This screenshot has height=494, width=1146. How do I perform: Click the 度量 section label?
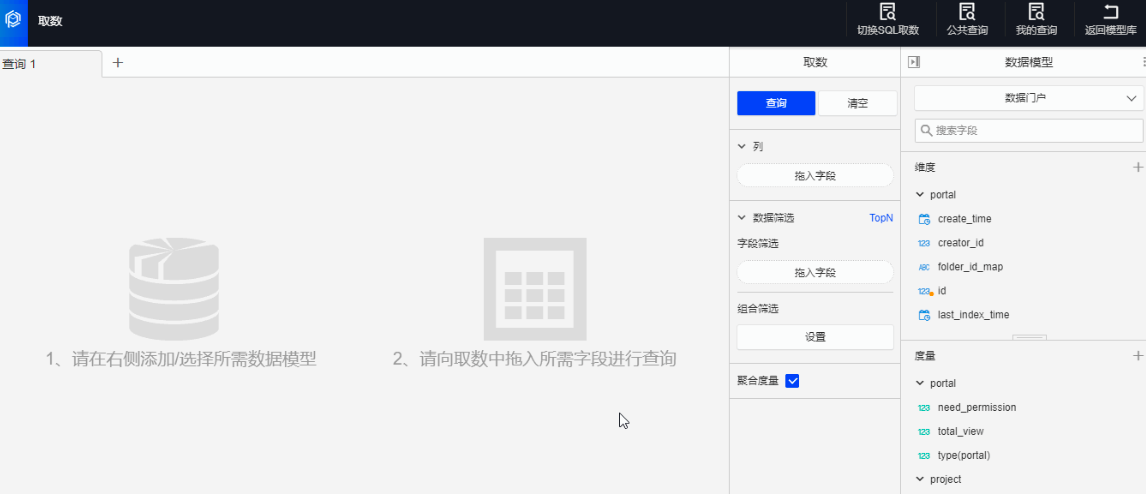(925, 356)
